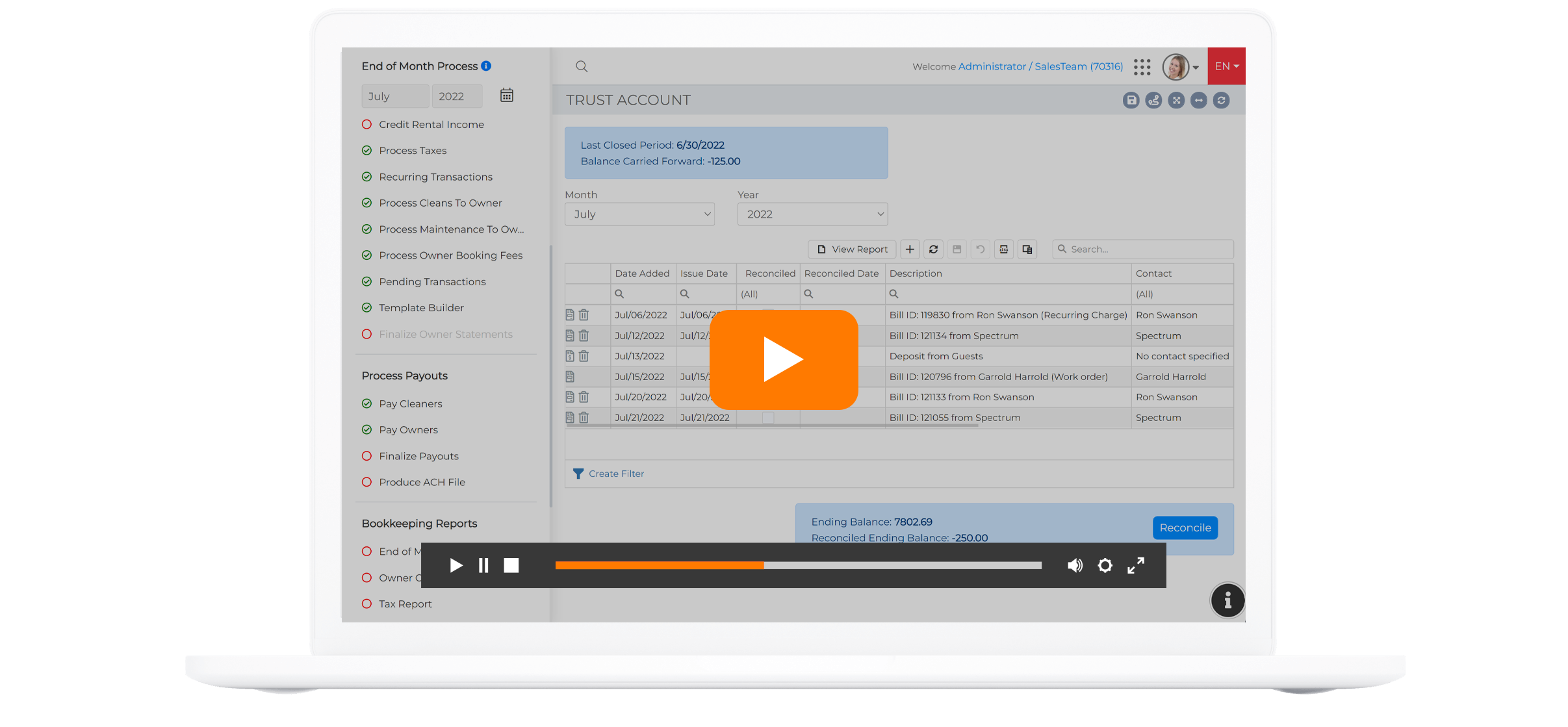The image size is (1568, 727).
Task: Select Pay Cleaners under Process Payouts
Action: [x=410, y=404]
